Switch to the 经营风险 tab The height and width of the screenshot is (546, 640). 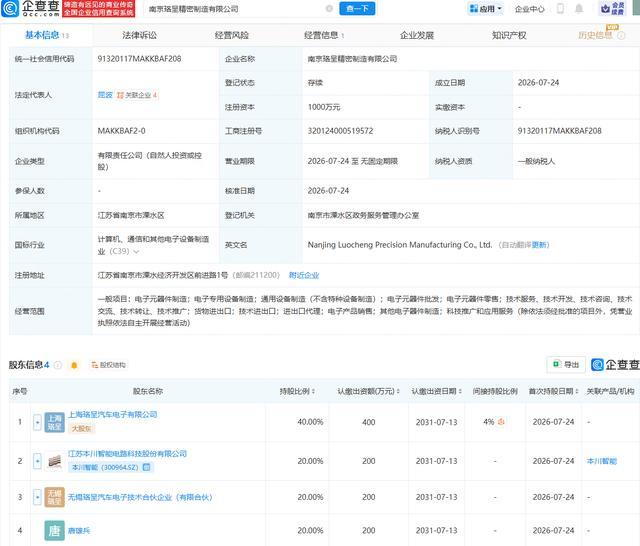[232, 36]
